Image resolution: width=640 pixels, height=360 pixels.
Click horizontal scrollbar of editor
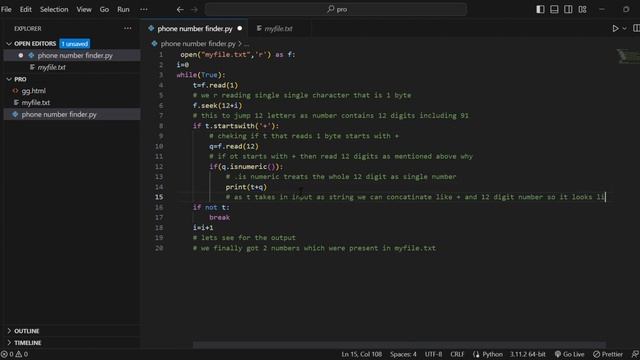click(x=399, y=345)
